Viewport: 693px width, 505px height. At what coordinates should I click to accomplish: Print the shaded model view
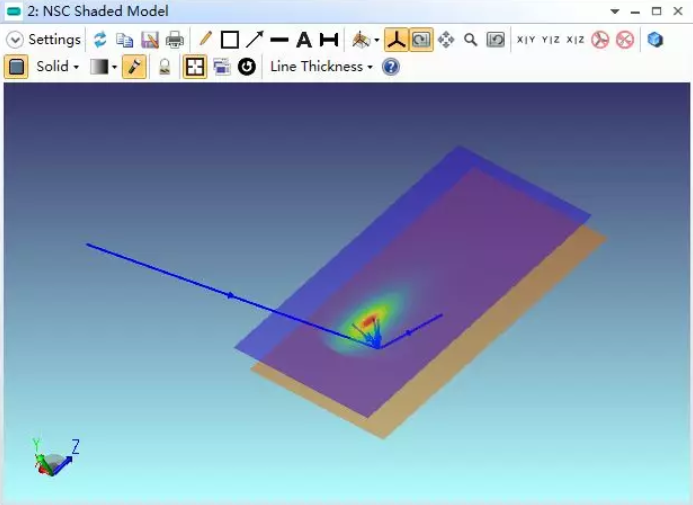coord(175,40)
